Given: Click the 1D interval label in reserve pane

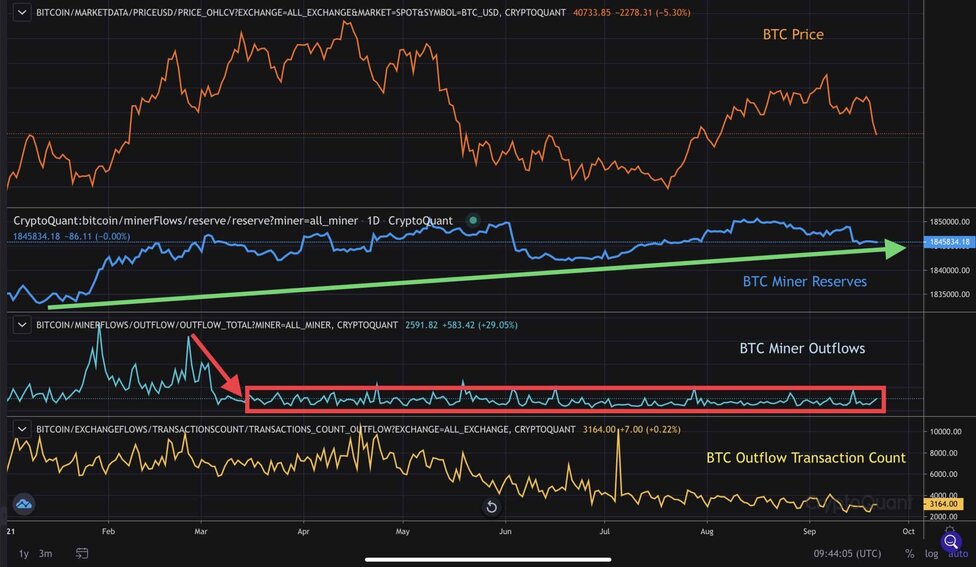Looking at the screenshot, I should (373, 221).
